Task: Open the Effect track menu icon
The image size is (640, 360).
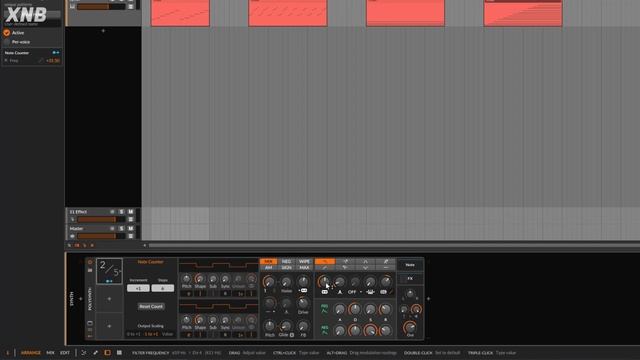Action: (x=131, y=220)
